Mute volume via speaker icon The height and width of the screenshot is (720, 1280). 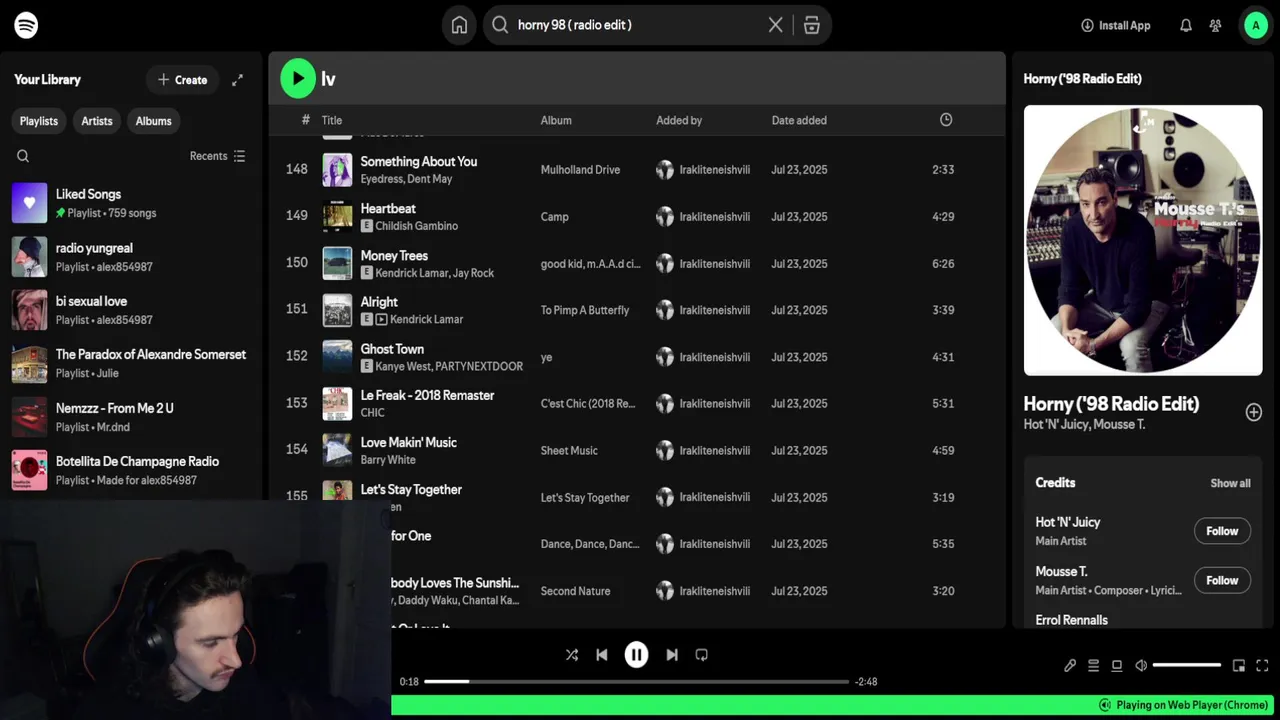coord(1141,666)
